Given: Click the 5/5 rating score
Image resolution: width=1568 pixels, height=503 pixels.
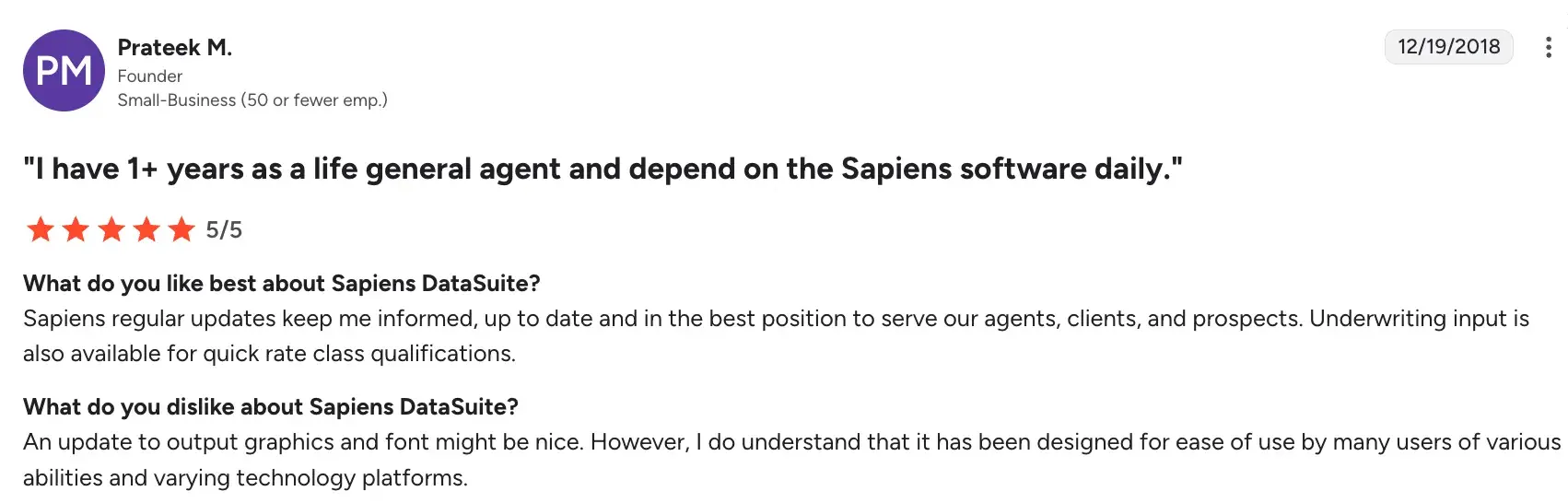Looking at the screenshot, I should tap(224, 229).
